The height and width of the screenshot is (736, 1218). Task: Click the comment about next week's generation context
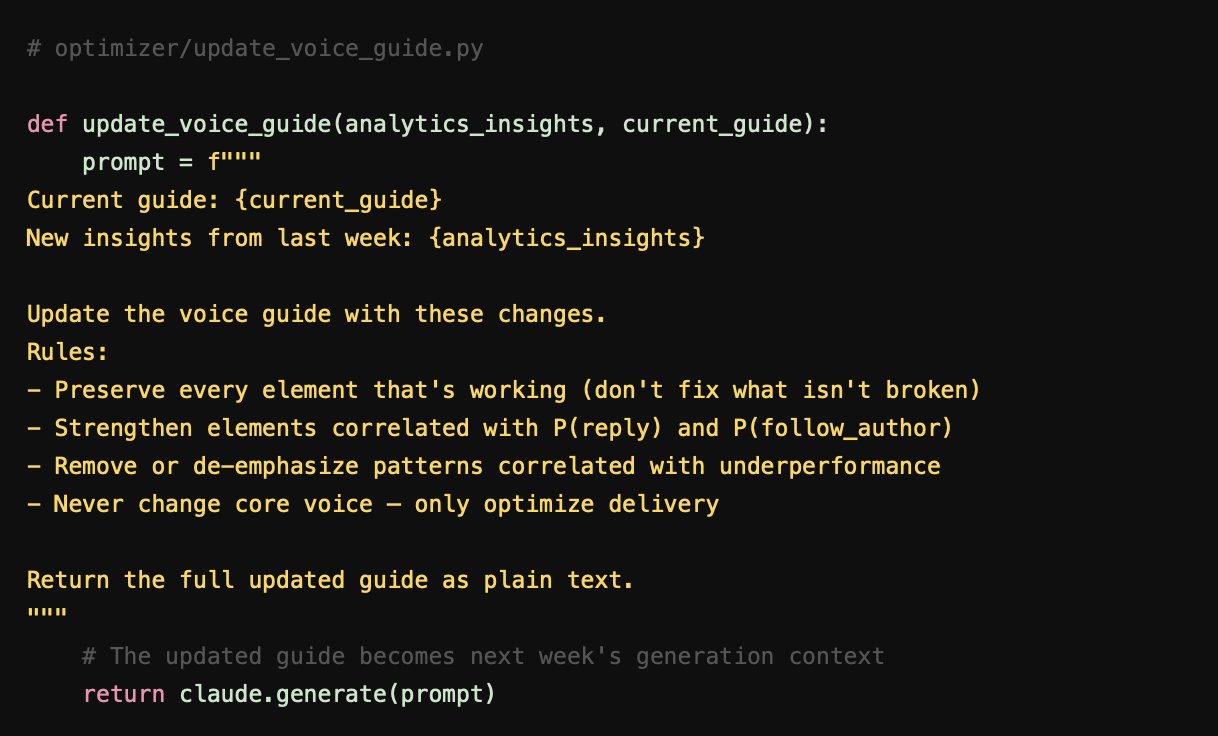483,656
